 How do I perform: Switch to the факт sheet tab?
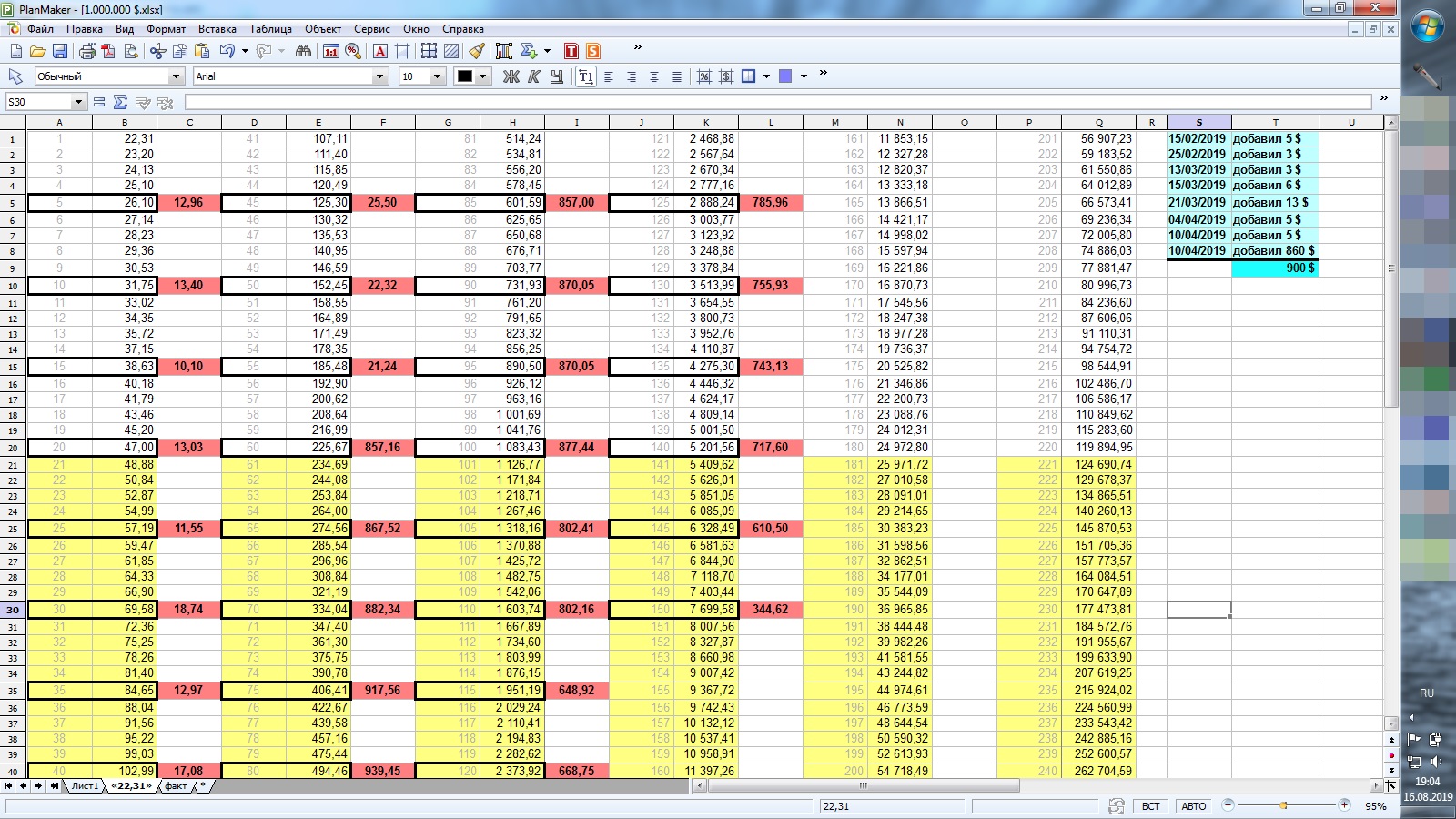point(176,786)
